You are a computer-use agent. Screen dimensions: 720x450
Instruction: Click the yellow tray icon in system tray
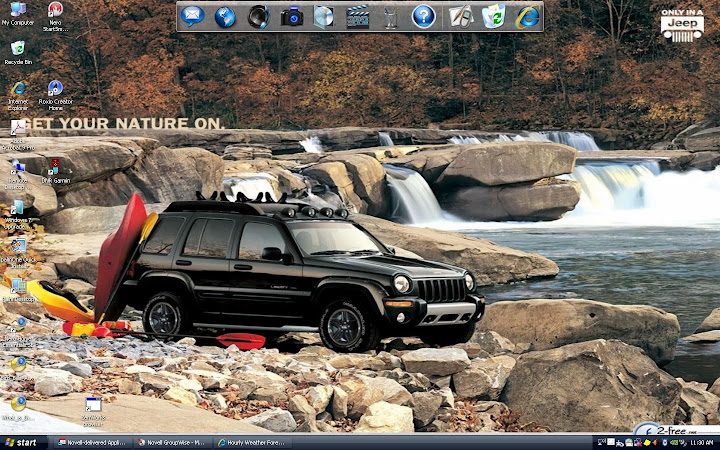pyautogui.click(x=647, y=443)
